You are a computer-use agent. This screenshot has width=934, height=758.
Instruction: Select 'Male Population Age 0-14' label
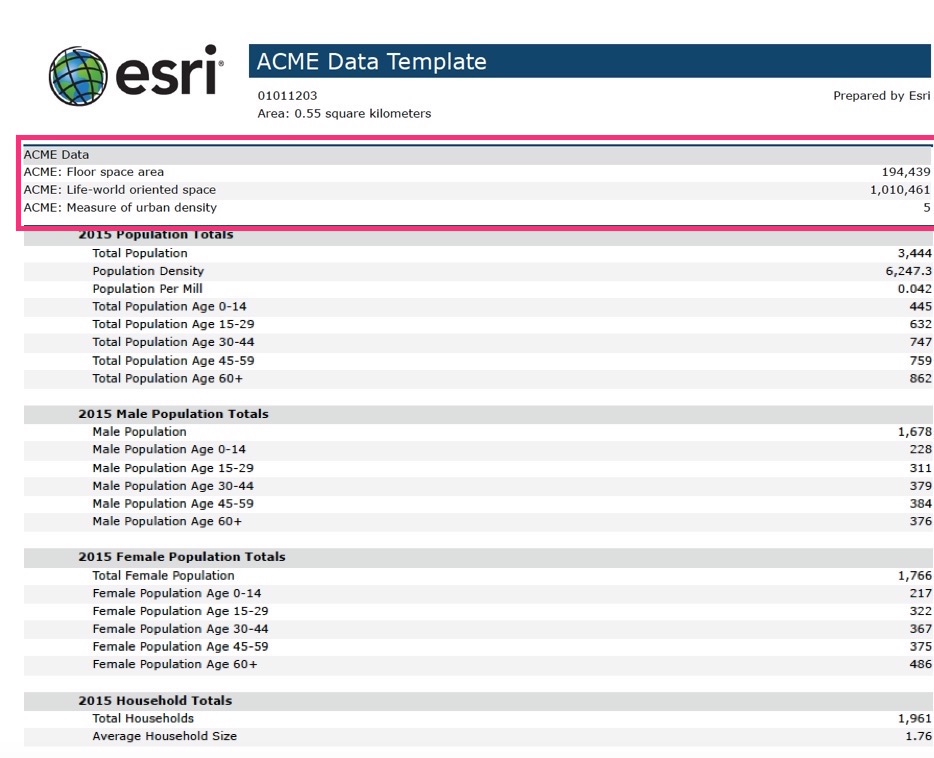(x=169, y=450)
